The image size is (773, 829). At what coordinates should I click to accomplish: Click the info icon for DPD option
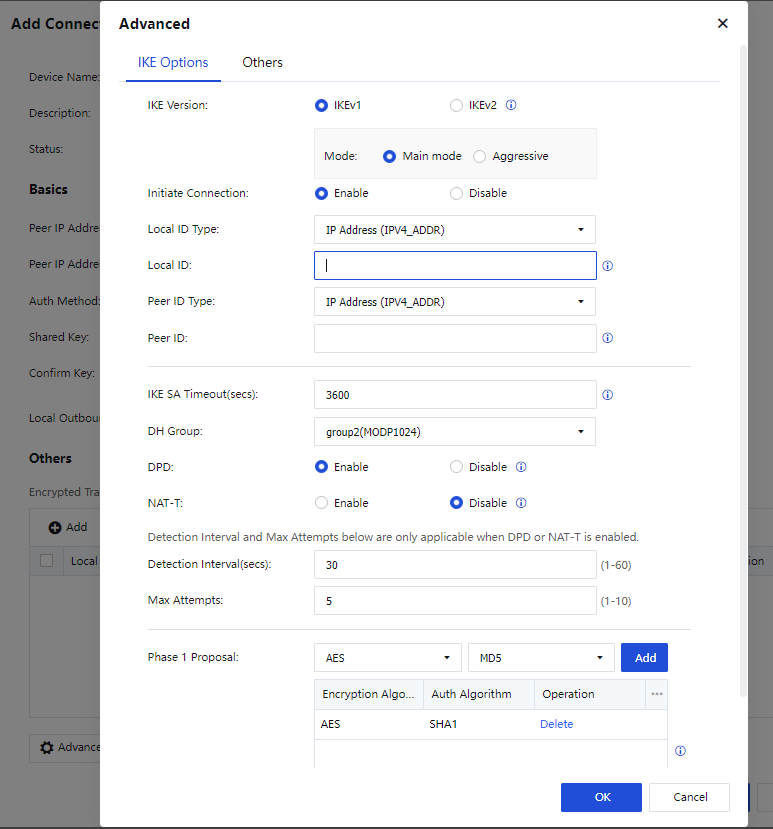[x=521, y=467]
